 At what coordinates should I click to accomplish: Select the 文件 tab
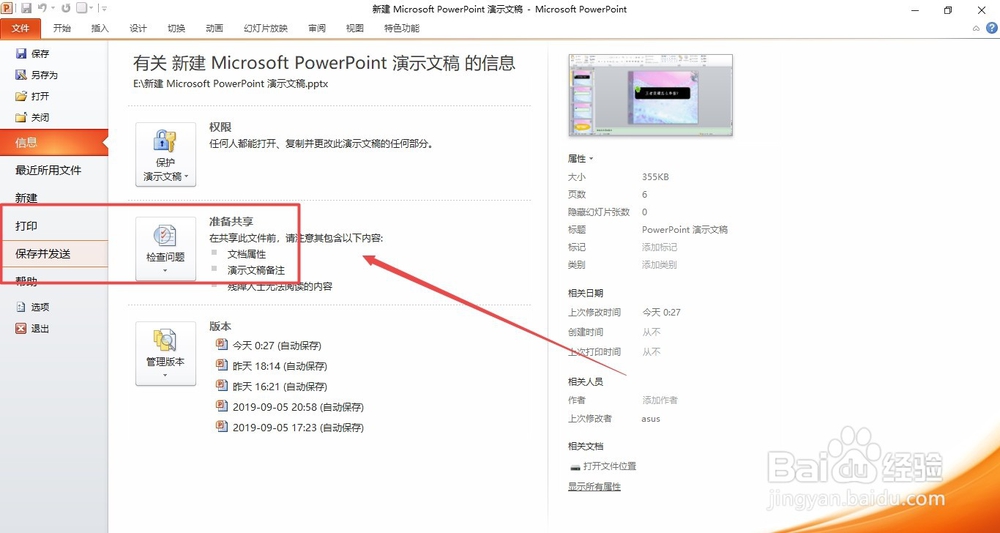21,29
